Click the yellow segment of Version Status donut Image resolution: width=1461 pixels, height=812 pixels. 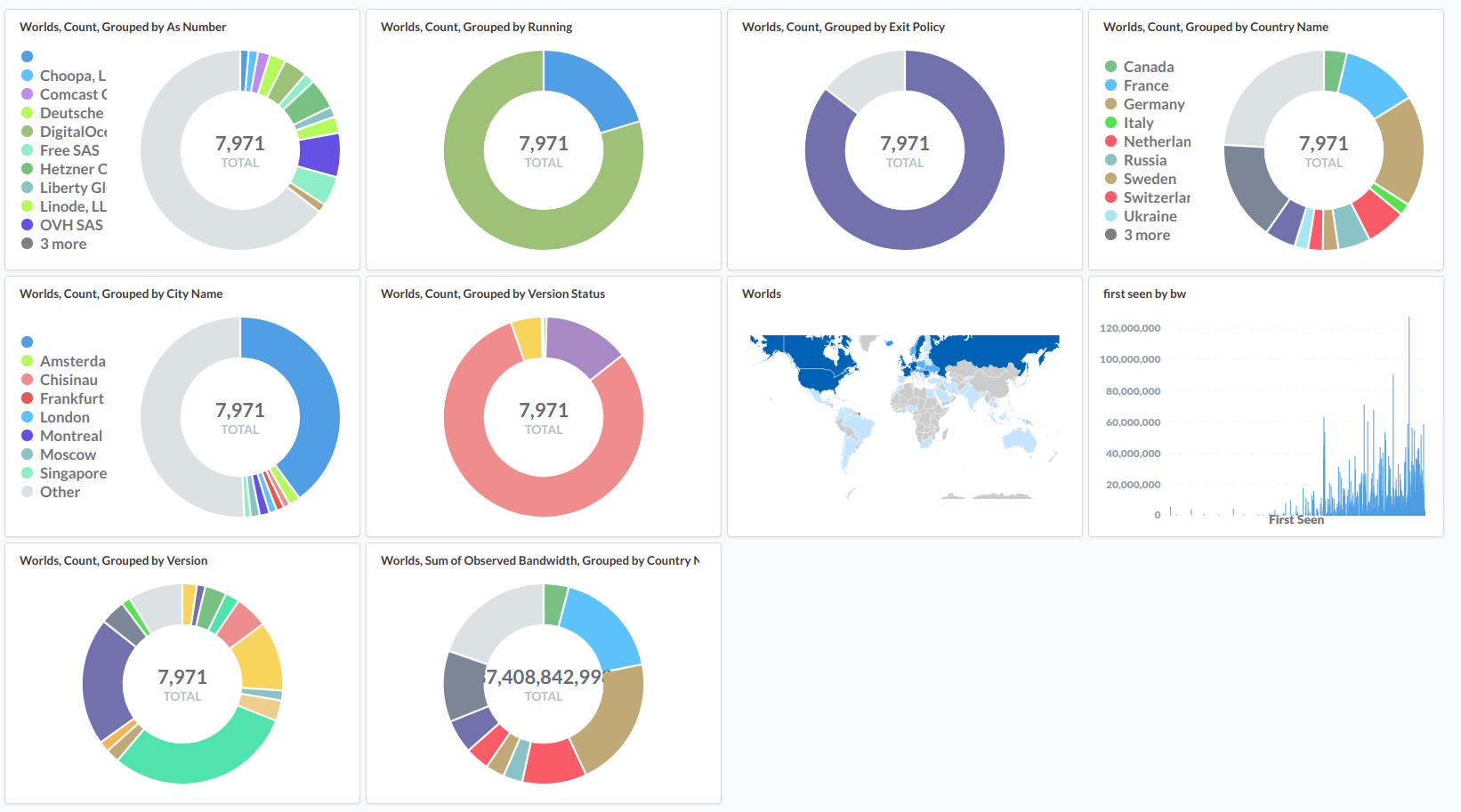(x=528, y=339)
